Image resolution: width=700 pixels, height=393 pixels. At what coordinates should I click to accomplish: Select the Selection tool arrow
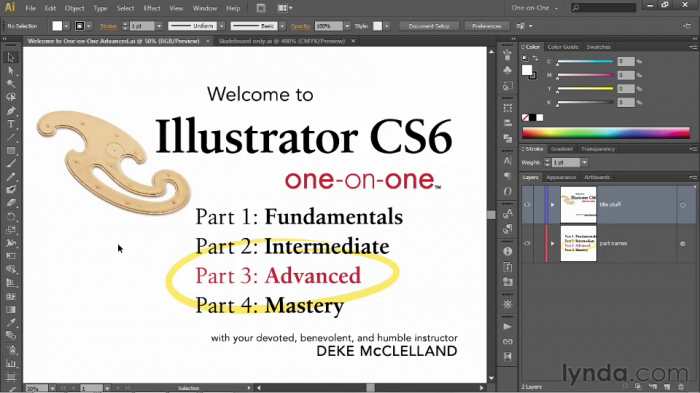11,57
